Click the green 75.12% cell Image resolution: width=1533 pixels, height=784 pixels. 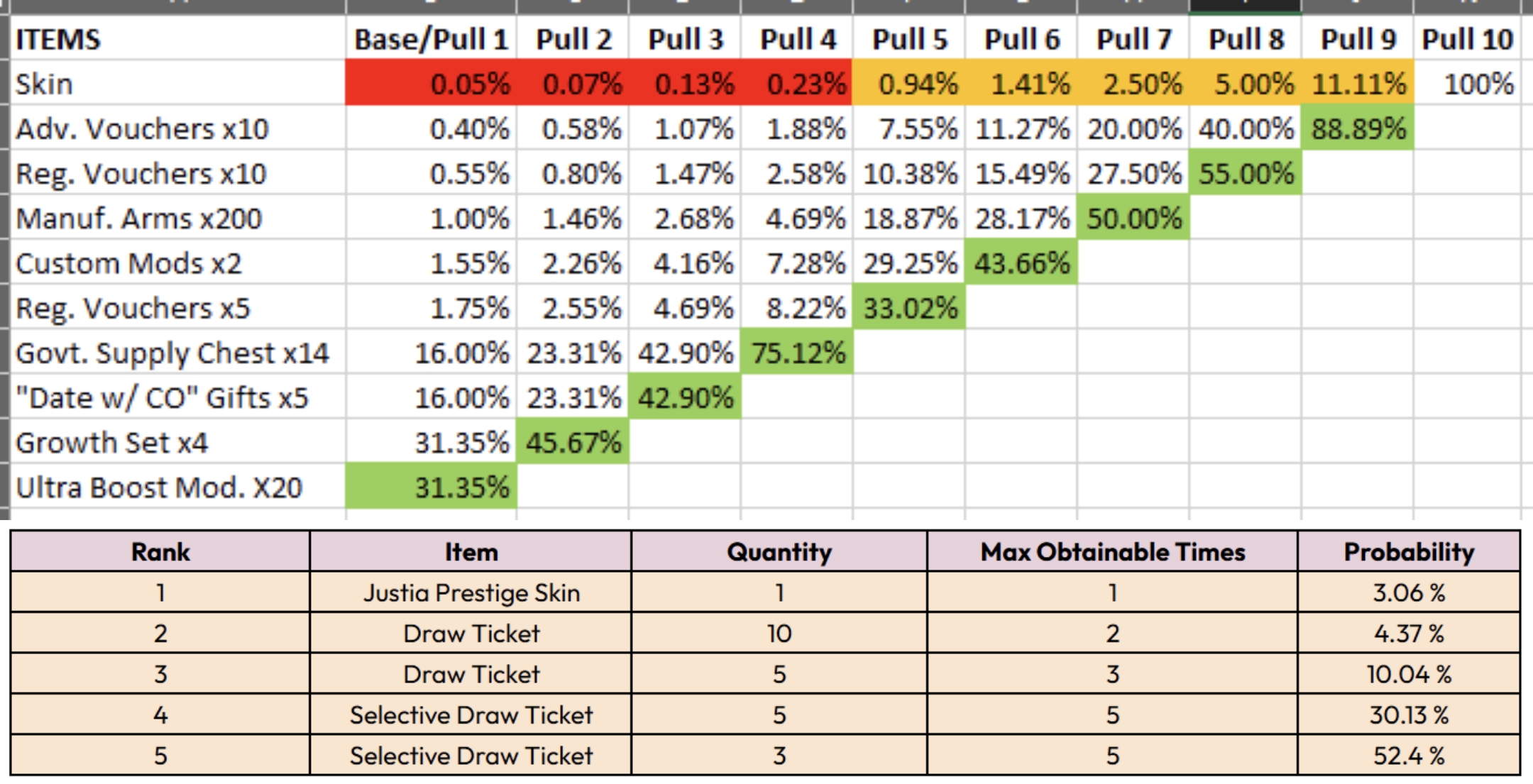[797, 352]
